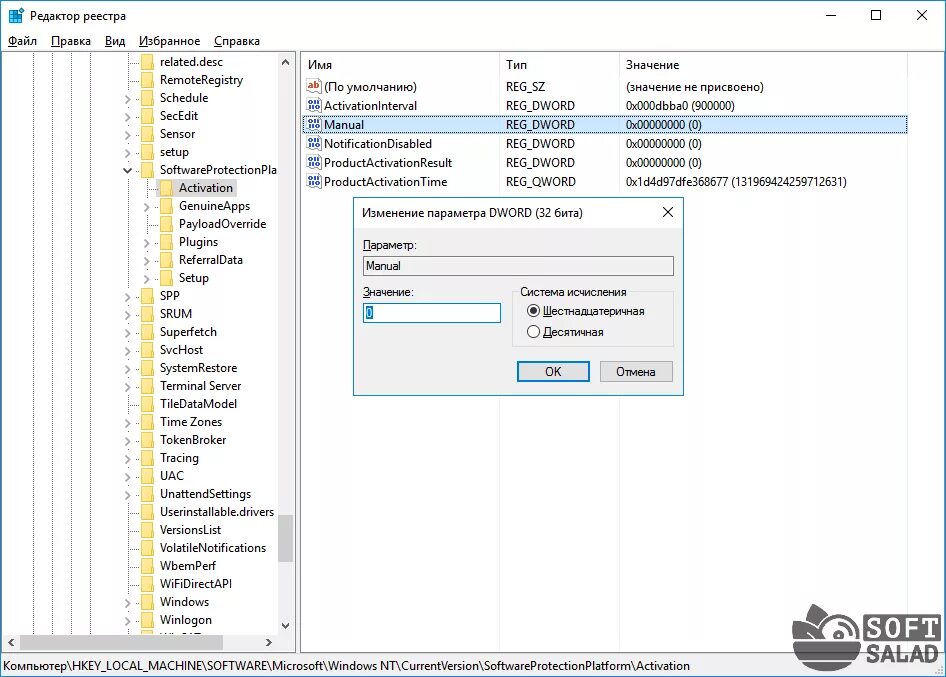This screenshot has width=946, height=677.
Task: Click the Setup subfolder icon under SoftwareProtectionPlatform
Action: (167, 278)
